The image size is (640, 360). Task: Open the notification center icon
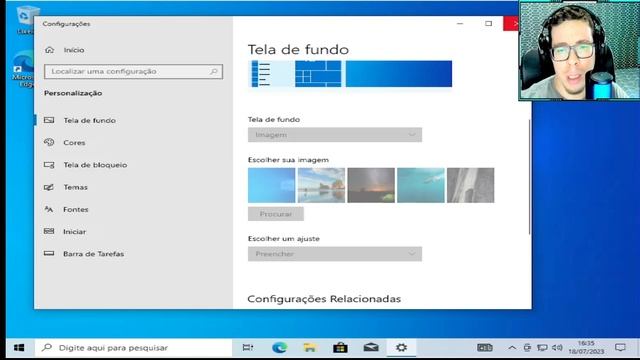(620, 348)
